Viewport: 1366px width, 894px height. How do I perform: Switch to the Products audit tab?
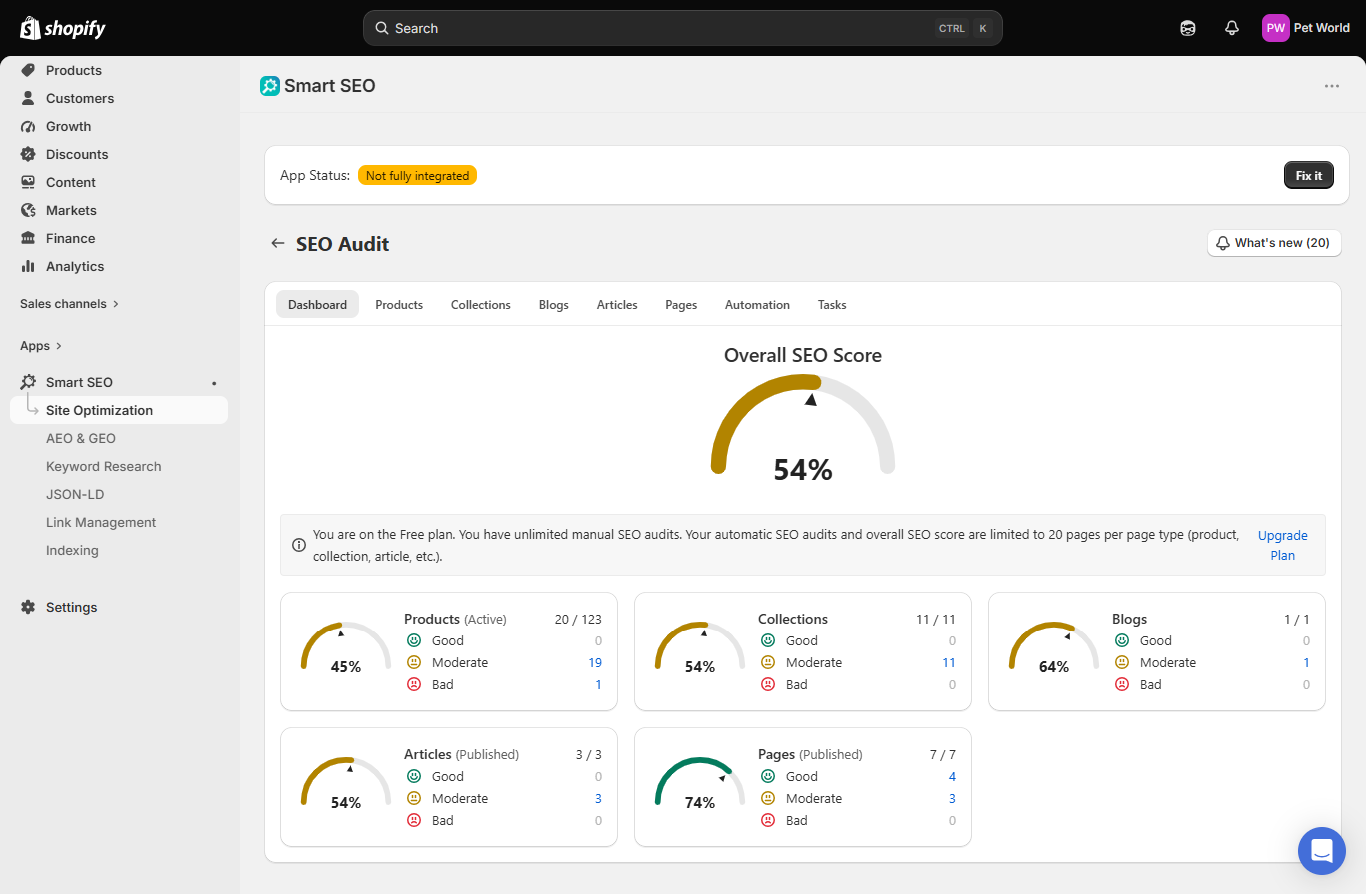tap(399, 304)
